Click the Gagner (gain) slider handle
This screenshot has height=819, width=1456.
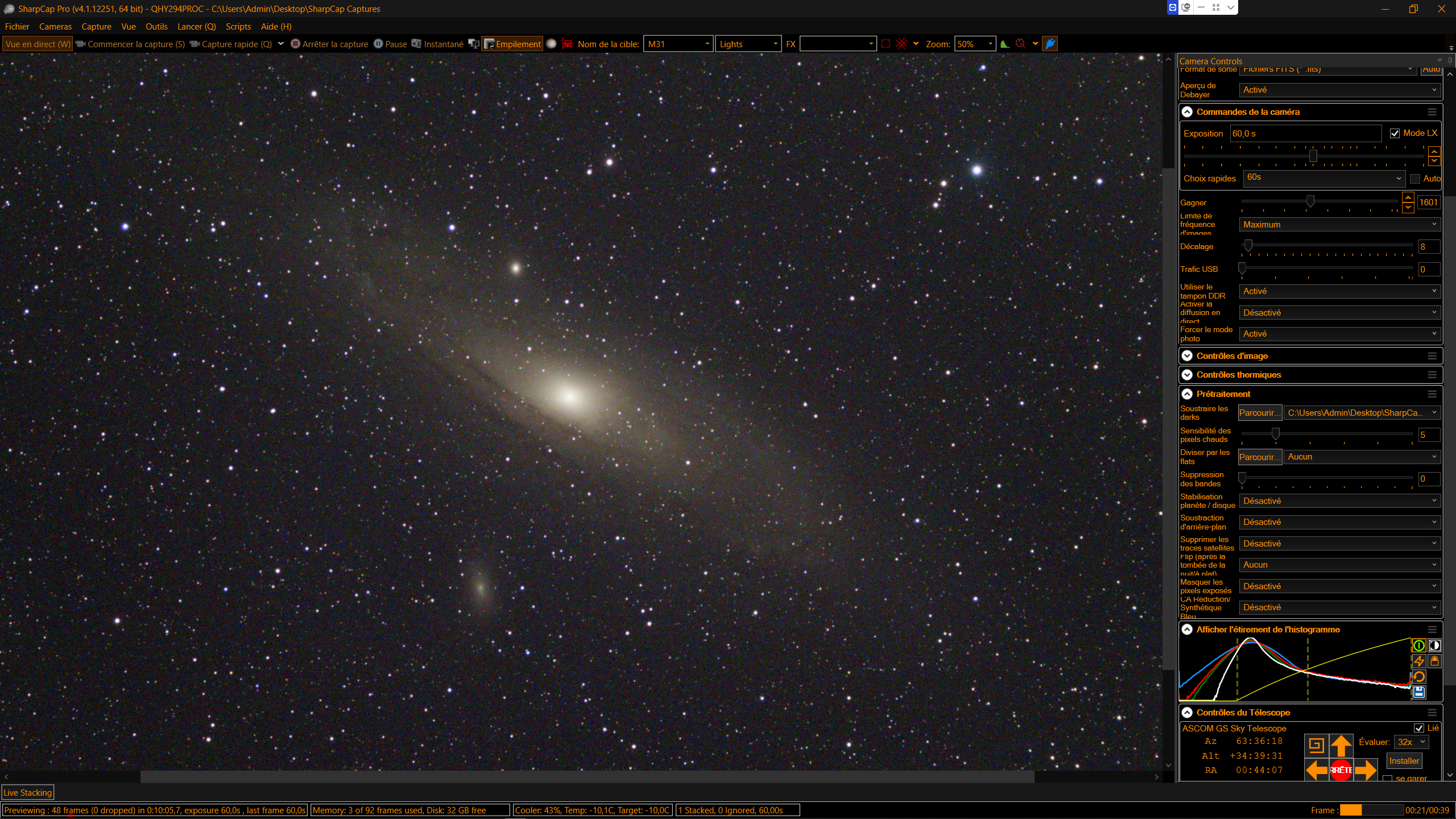pos(1310,201)
